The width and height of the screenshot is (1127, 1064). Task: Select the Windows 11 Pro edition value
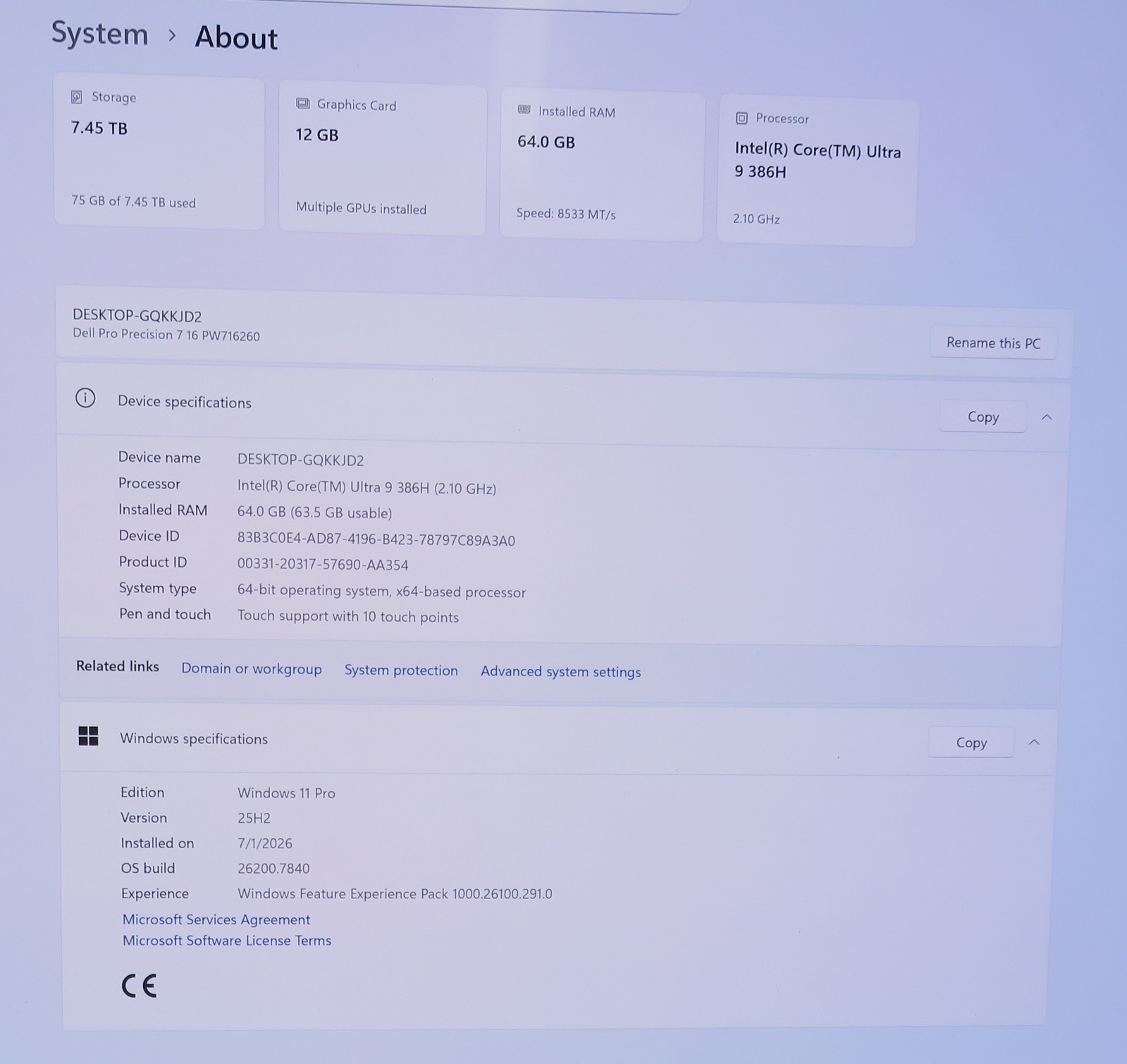click(x=286, y=793)
